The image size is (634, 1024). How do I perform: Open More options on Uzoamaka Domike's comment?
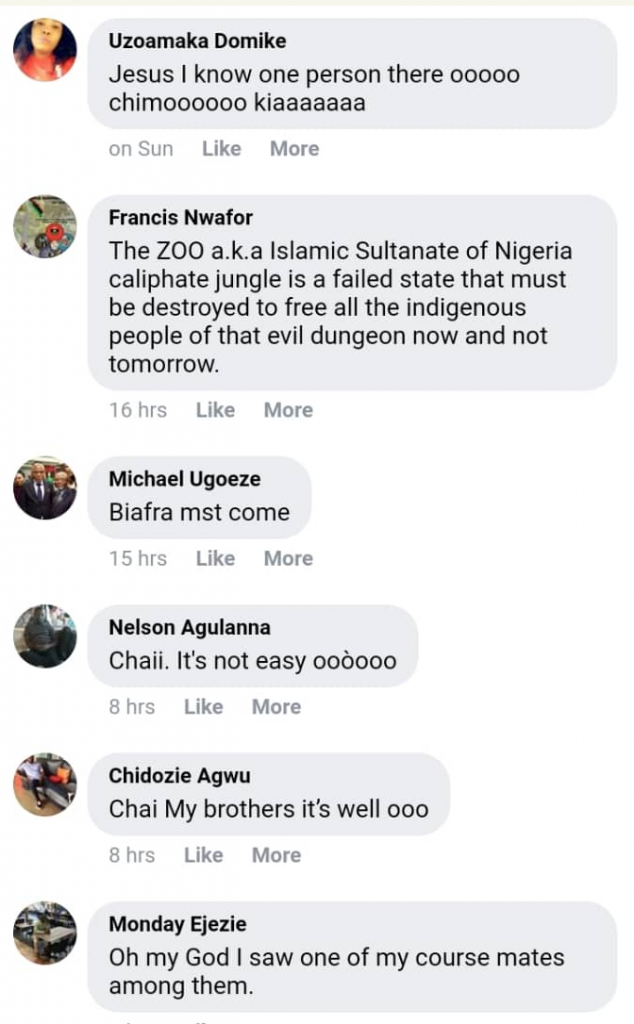click(294, 149)
